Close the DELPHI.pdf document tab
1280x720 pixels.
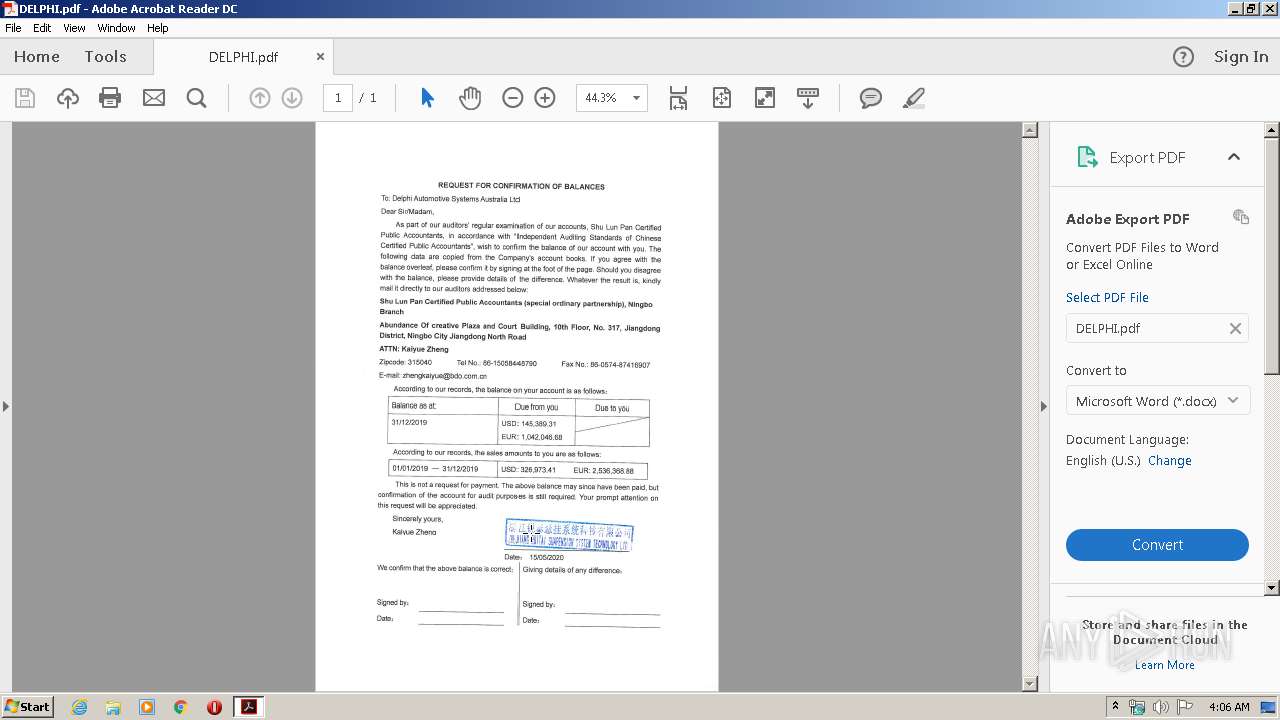(320, 57)
